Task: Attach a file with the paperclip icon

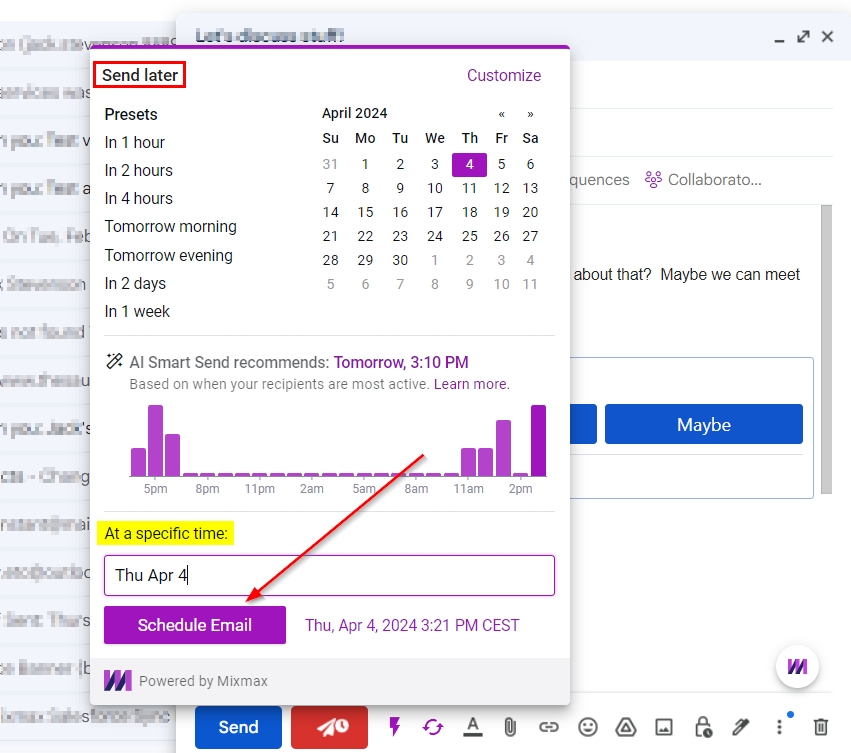Action: [510, 727]
